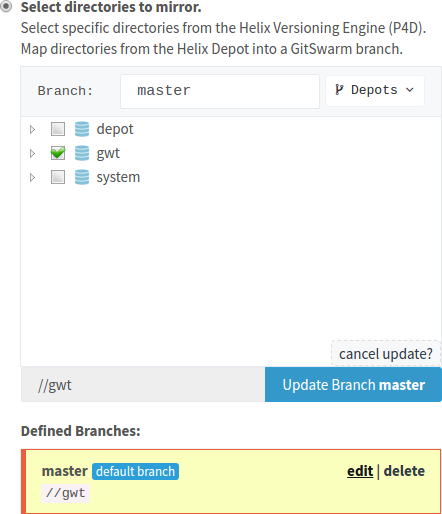Click the 'cancel update?' link
This screenshot has height=514, width=442.
pyautogui.click(x=386, y=354)
